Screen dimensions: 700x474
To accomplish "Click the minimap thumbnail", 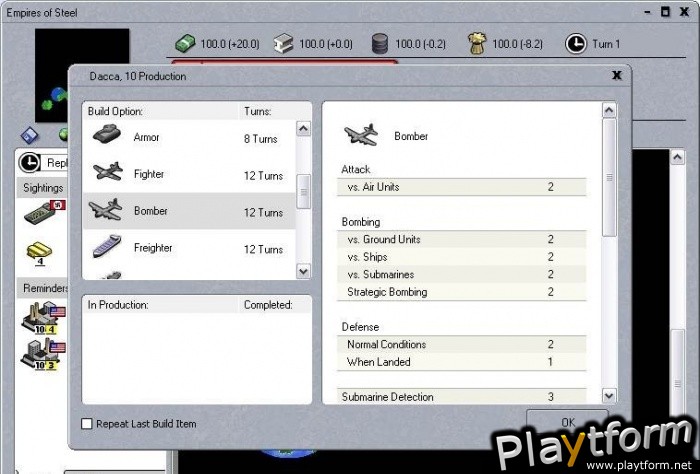I will (82, 76).
